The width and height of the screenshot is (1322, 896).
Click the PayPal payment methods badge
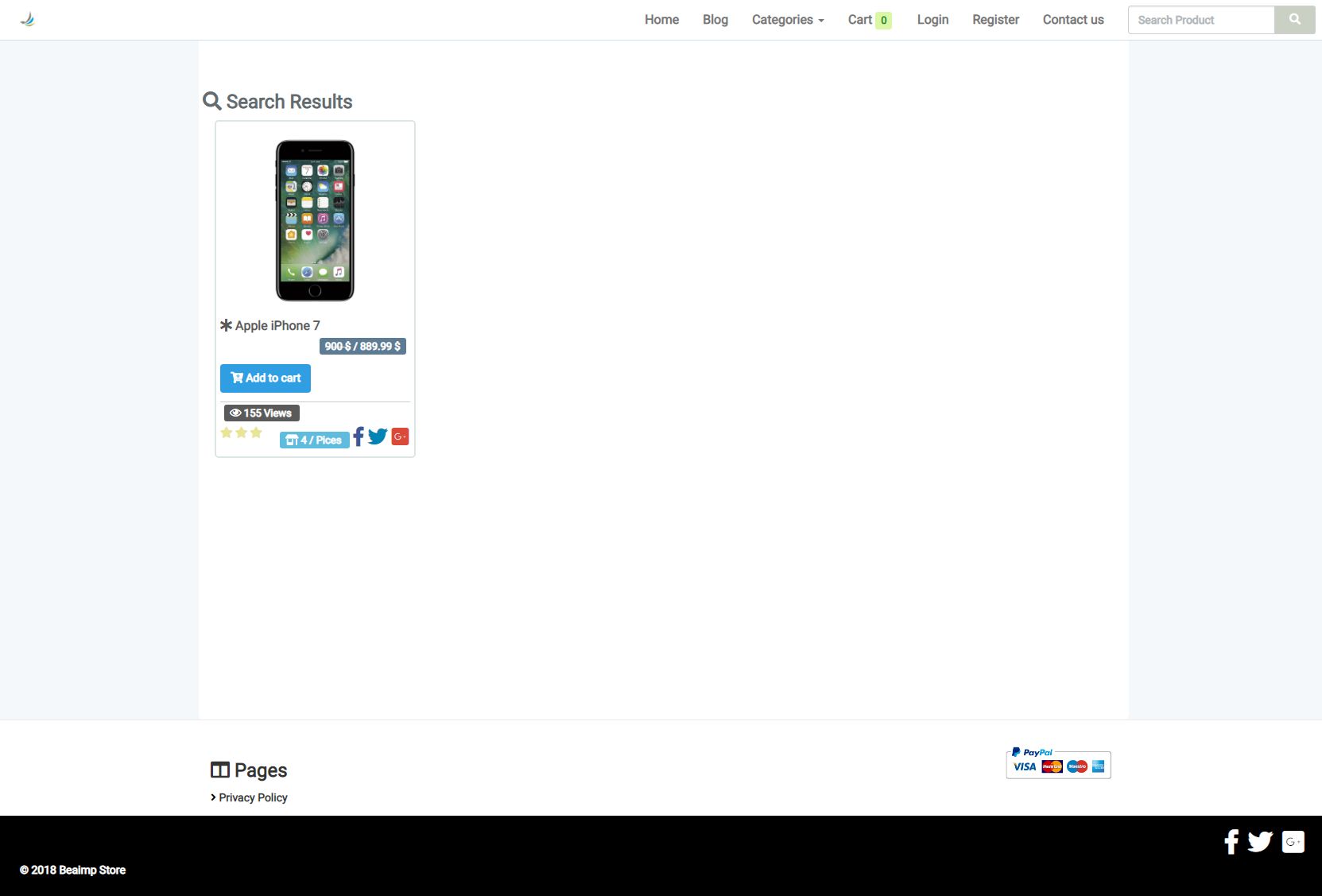1058,763
